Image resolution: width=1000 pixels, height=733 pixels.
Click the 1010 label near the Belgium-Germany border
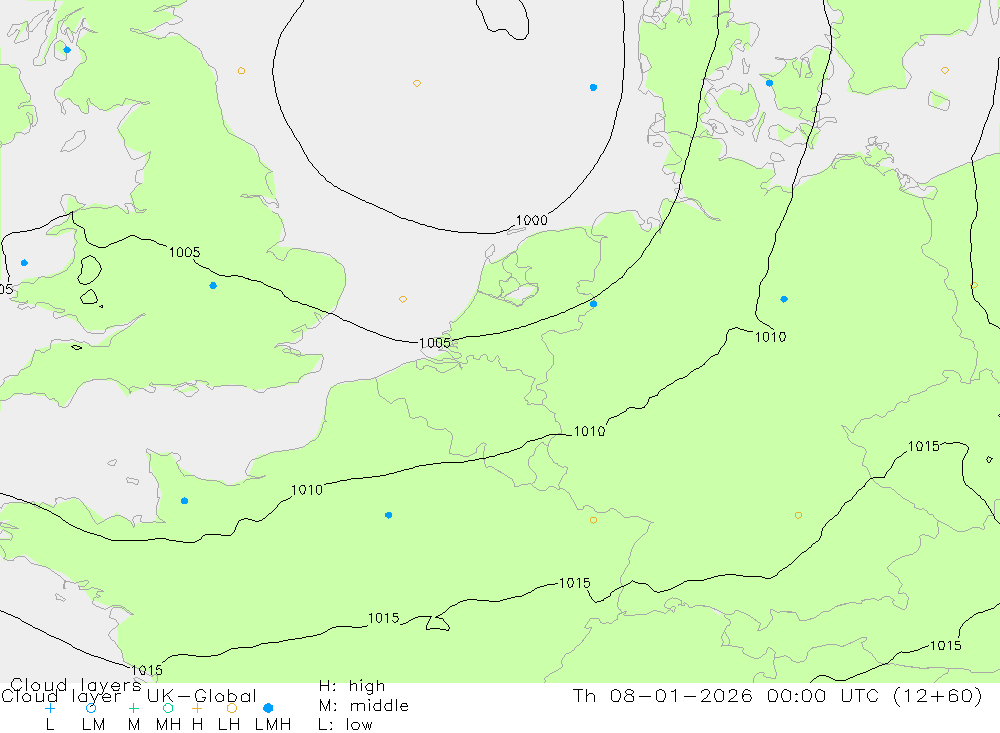pos(589,432)
